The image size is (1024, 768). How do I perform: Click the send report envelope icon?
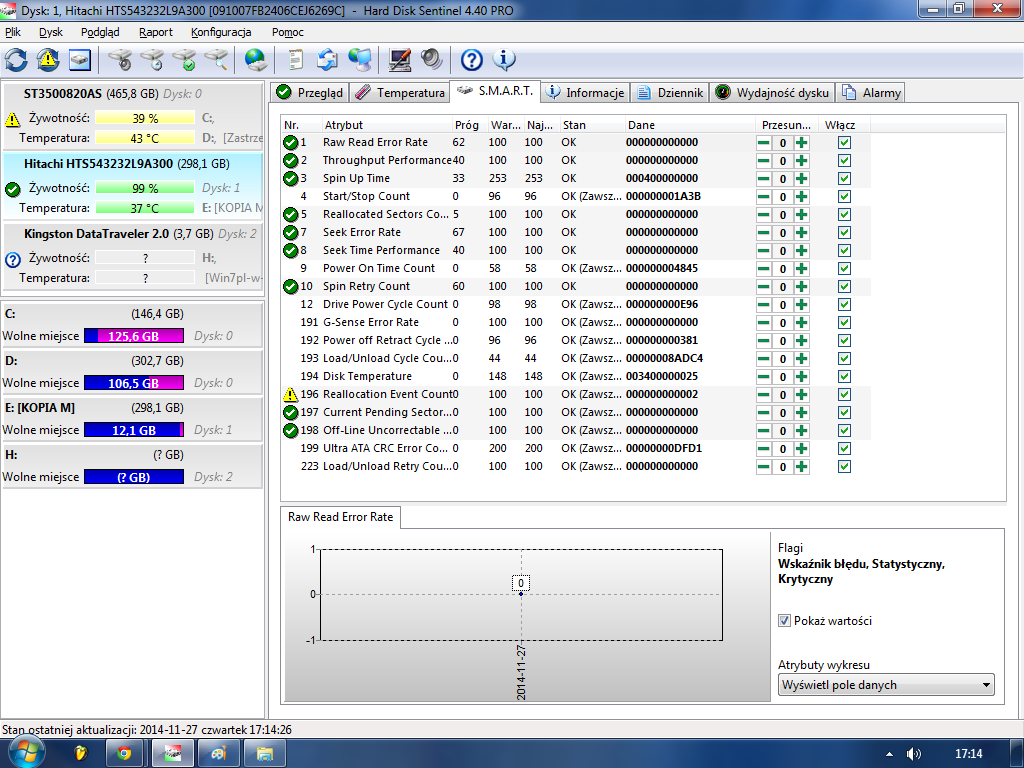(x=327, y=60)
